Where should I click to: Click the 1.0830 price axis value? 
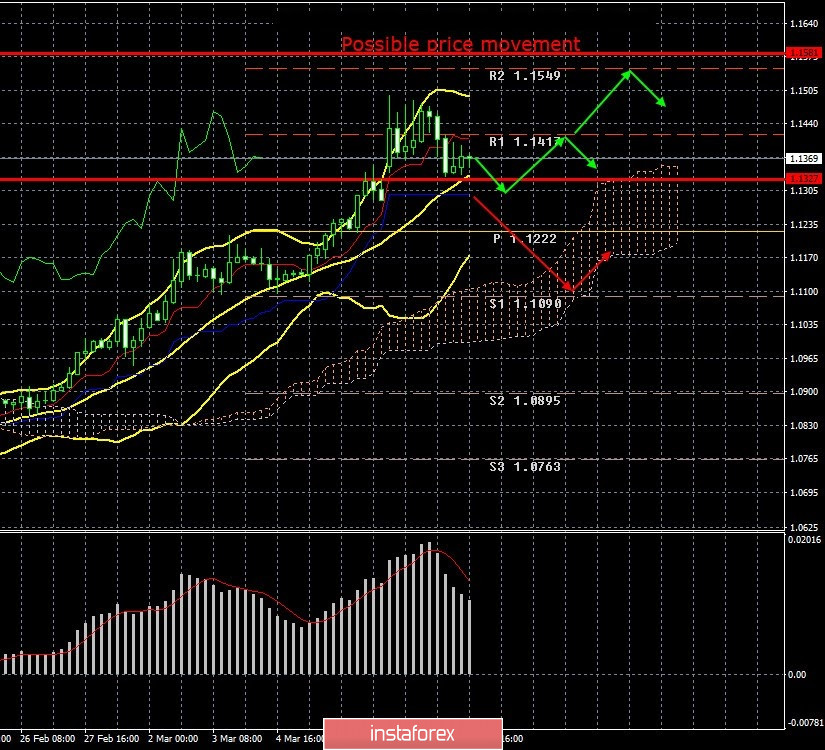804,426
